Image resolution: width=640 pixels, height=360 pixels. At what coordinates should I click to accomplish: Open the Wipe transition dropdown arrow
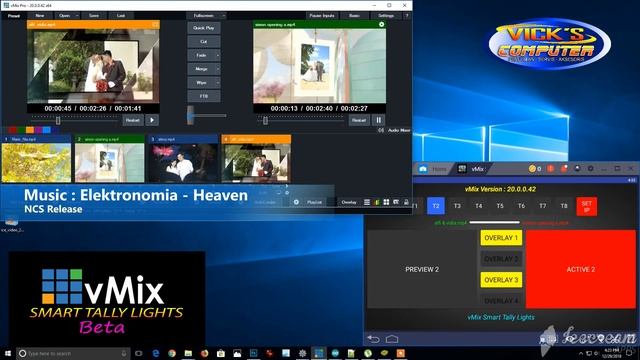coord(218,83)
